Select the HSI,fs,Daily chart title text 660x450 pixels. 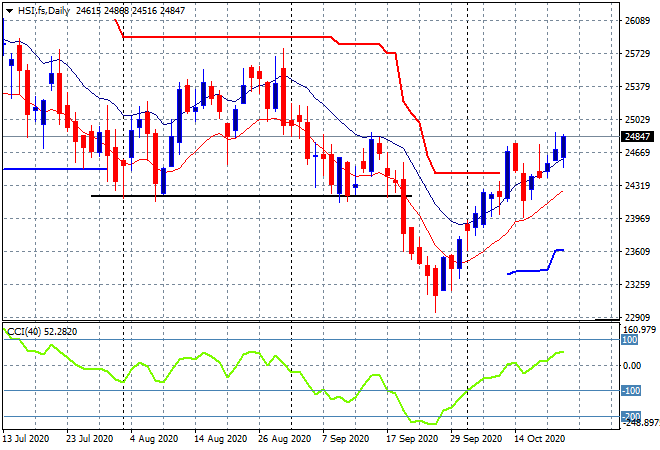pos(44,11)
